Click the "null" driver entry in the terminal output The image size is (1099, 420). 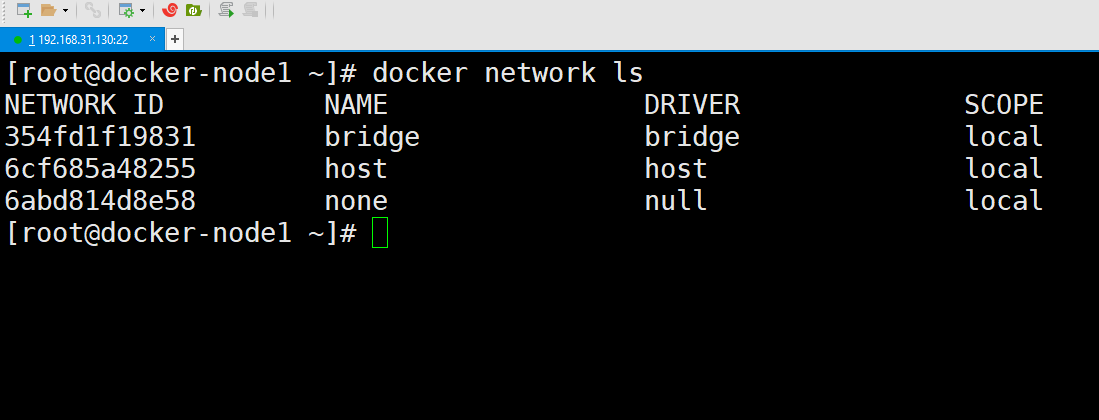(676, 201)
